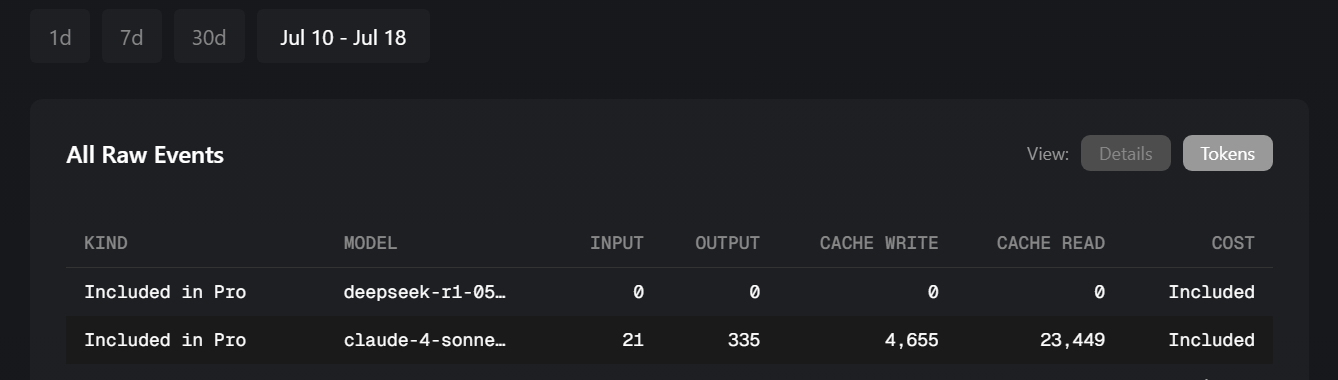The width and height of the screenshot is (1338, 380).
Task: Click Included cost in claude row
Action: pyautogui.click(x=1212, y=340)
